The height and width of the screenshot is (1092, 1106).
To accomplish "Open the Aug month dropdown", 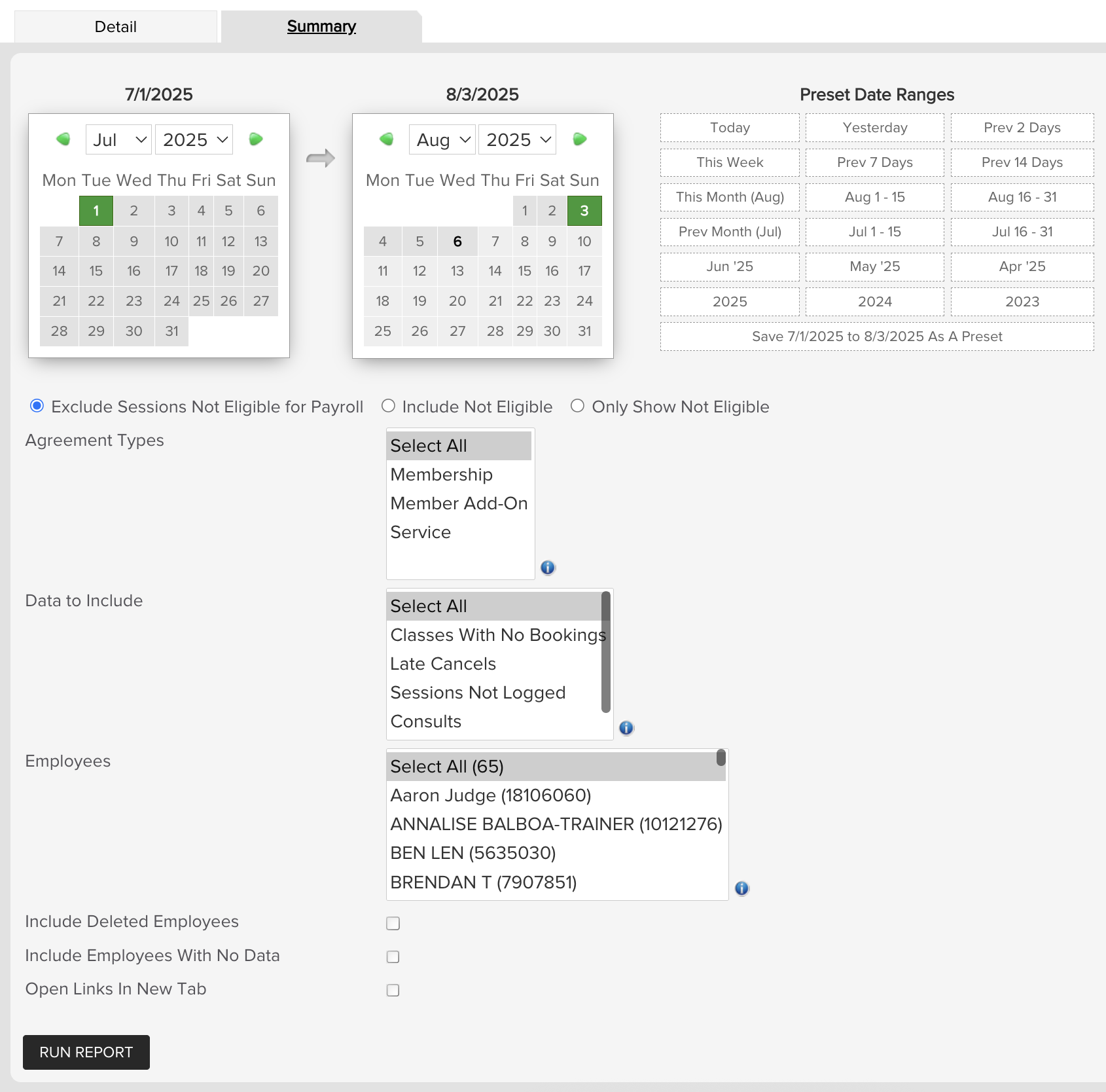I will click(x=442, y=139).
